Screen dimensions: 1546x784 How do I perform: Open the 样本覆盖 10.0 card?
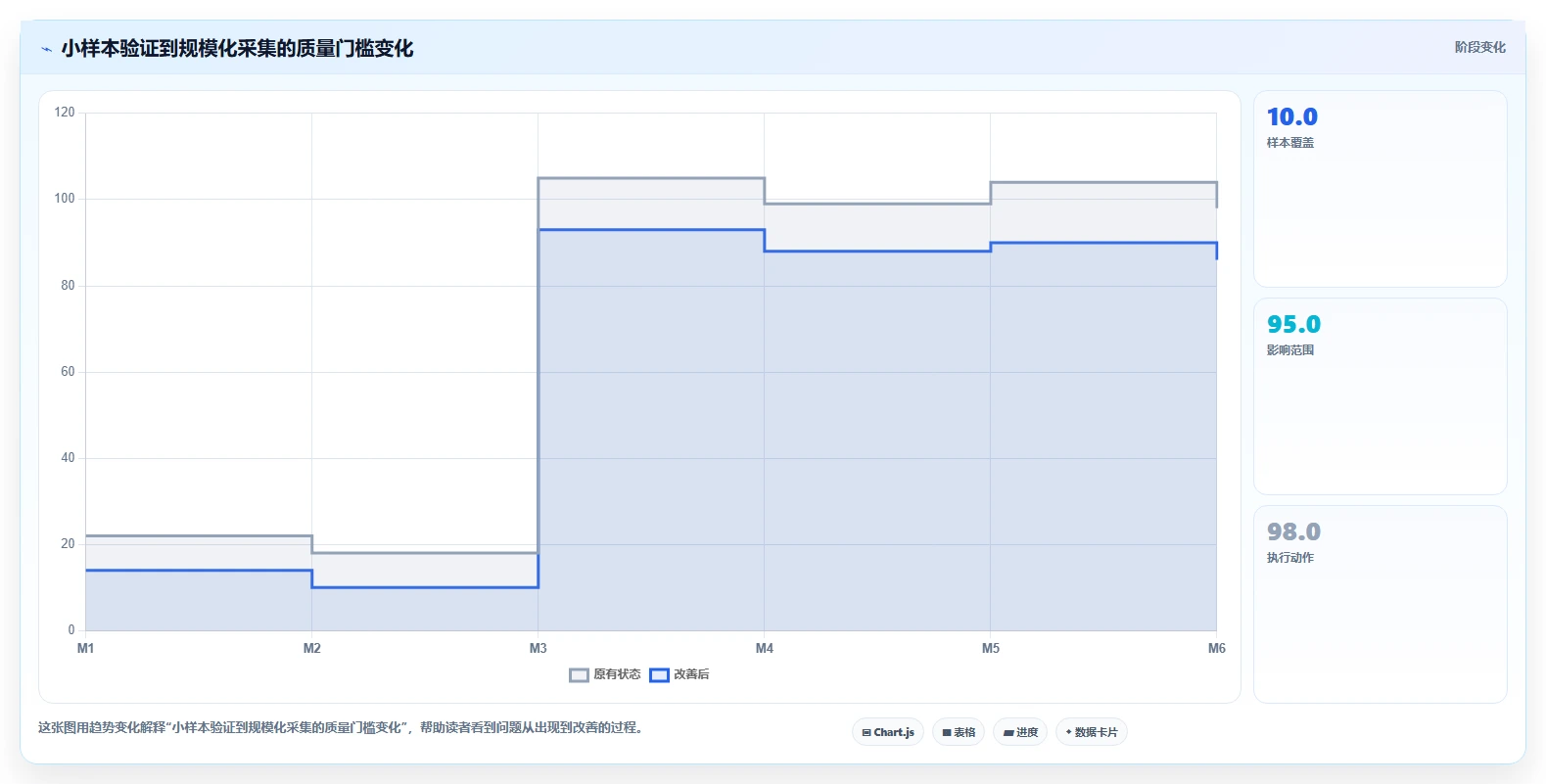1380,189
